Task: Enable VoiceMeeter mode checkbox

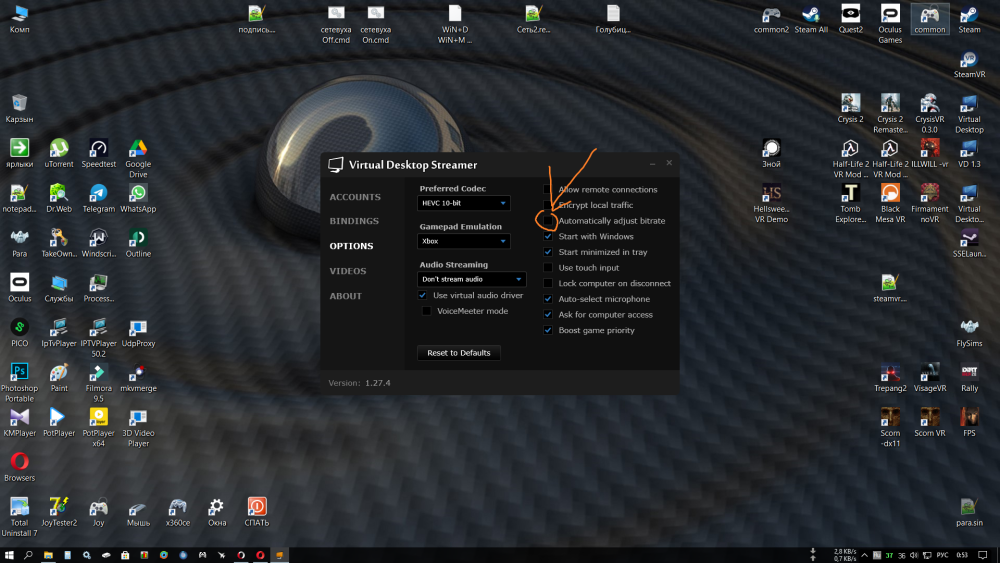Action: point(427,311)
